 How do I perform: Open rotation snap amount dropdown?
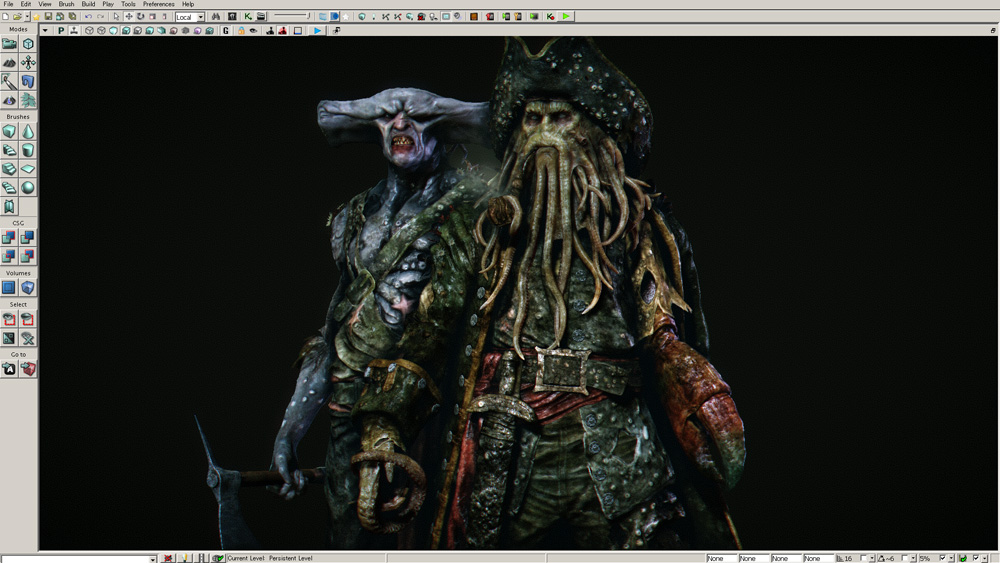(x=913, y=559)
